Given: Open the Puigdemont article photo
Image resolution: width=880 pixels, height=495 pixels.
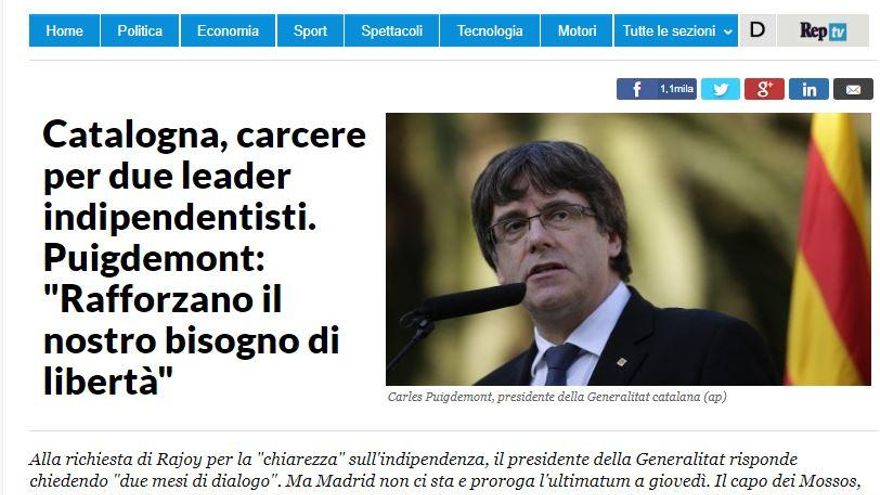Looking at the screenshot, I should (629, 249).
